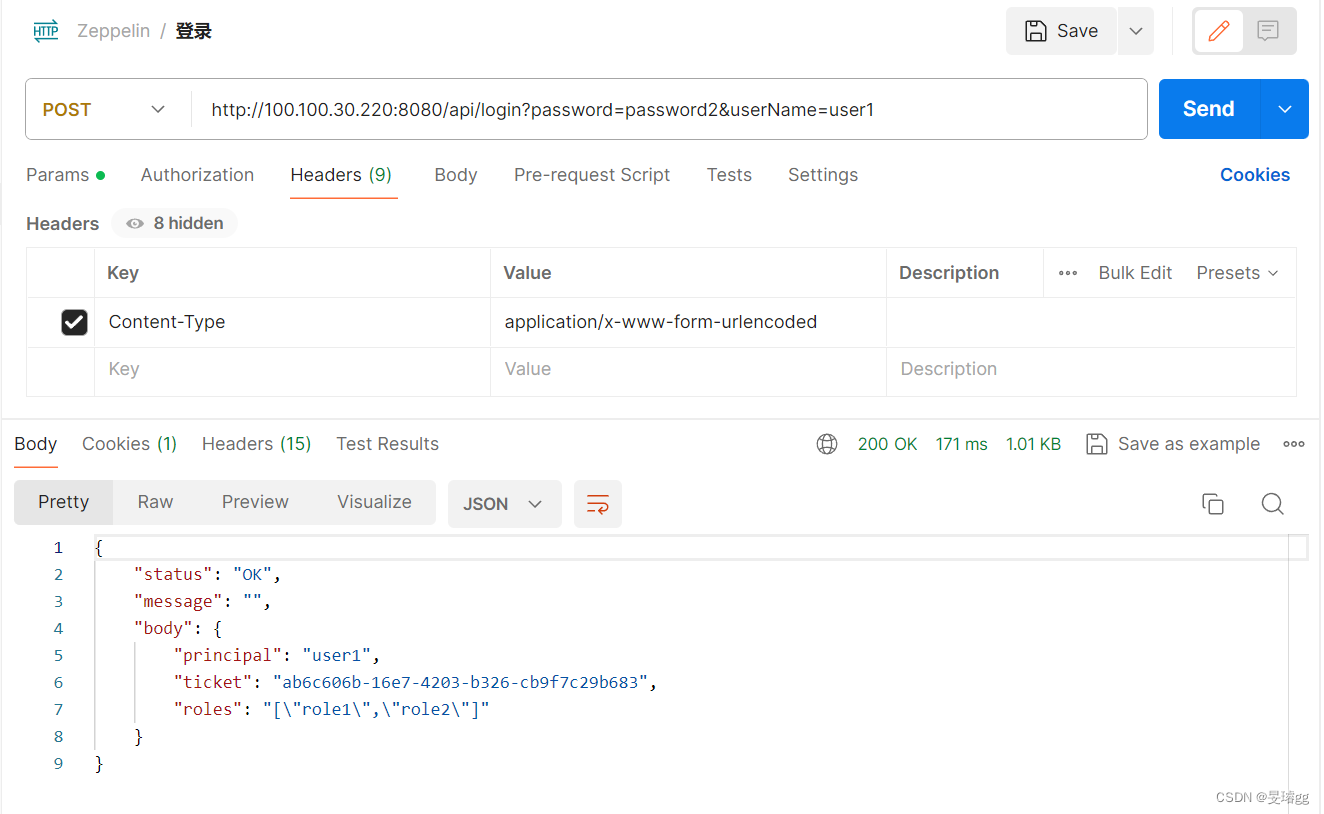Open the Pre-request Script tab

point(592,175)
